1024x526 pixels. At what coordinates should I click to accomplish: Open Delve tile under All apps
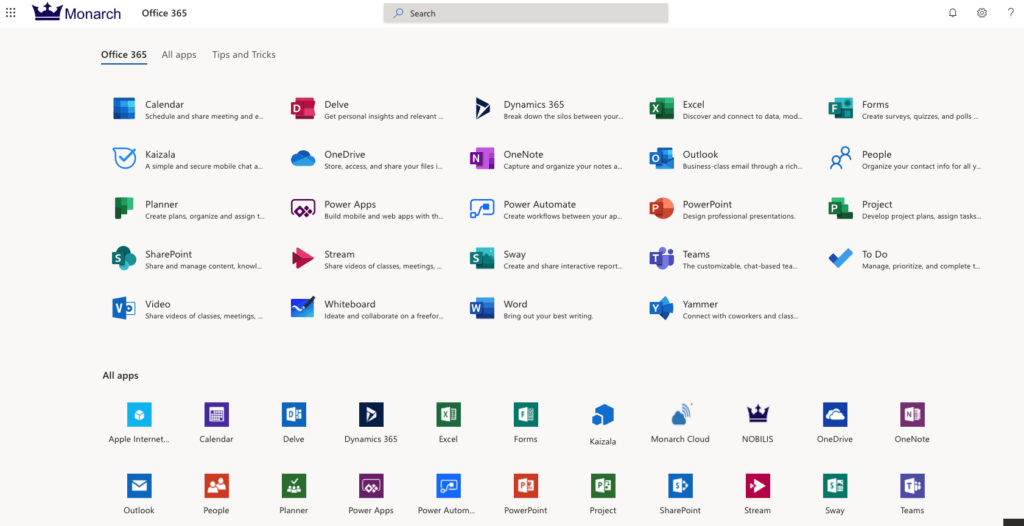point(294,422)
